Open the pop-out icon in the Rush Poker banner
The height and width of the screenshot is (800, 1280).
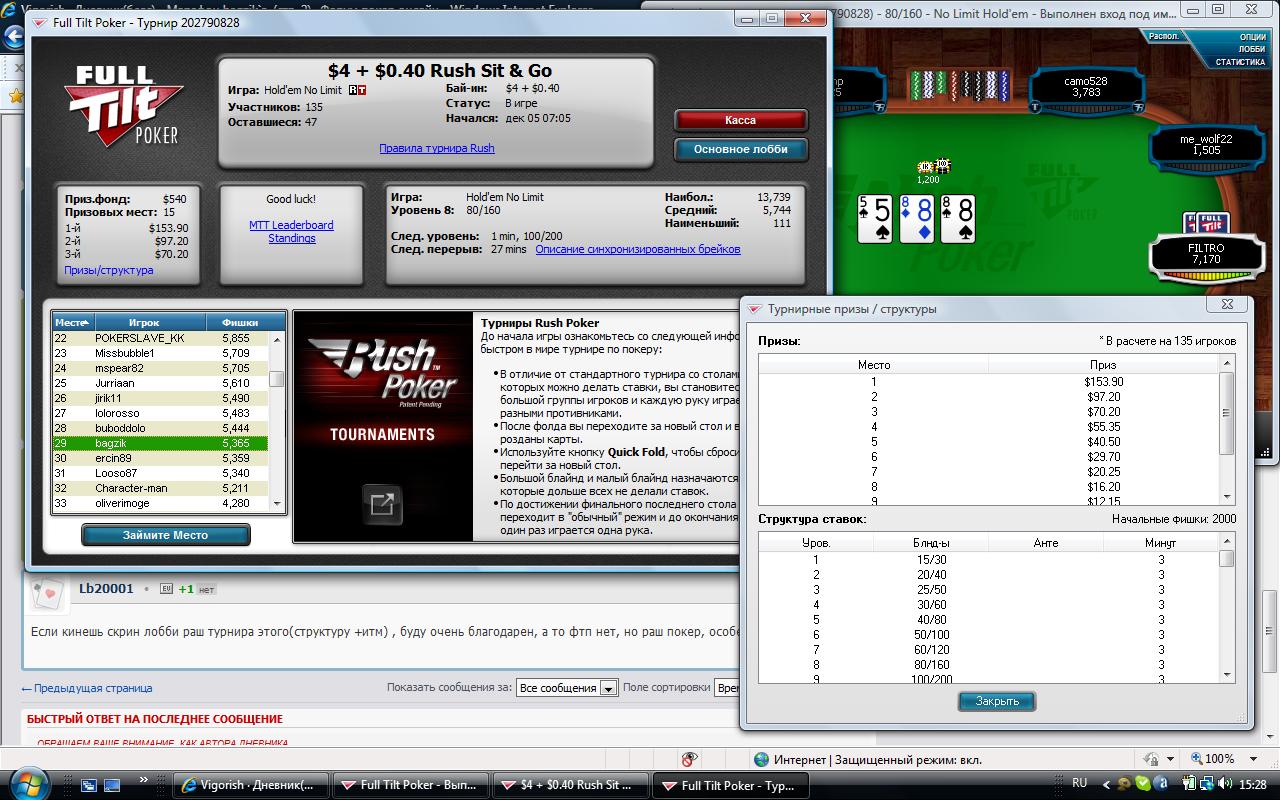point(381,504)
